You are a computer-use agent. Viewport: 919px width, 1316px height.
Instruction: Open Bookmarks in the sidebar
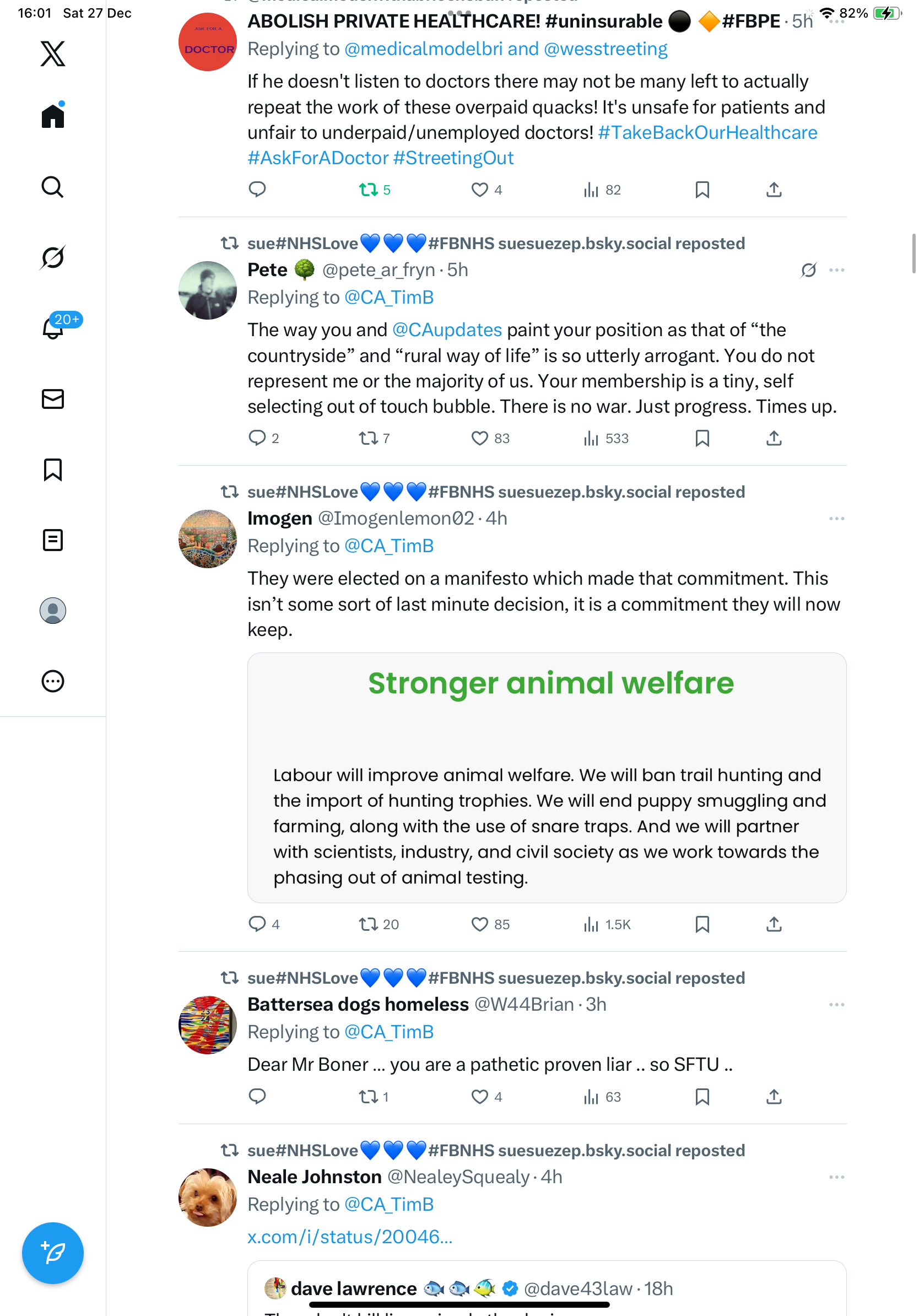tap(53, 470)
